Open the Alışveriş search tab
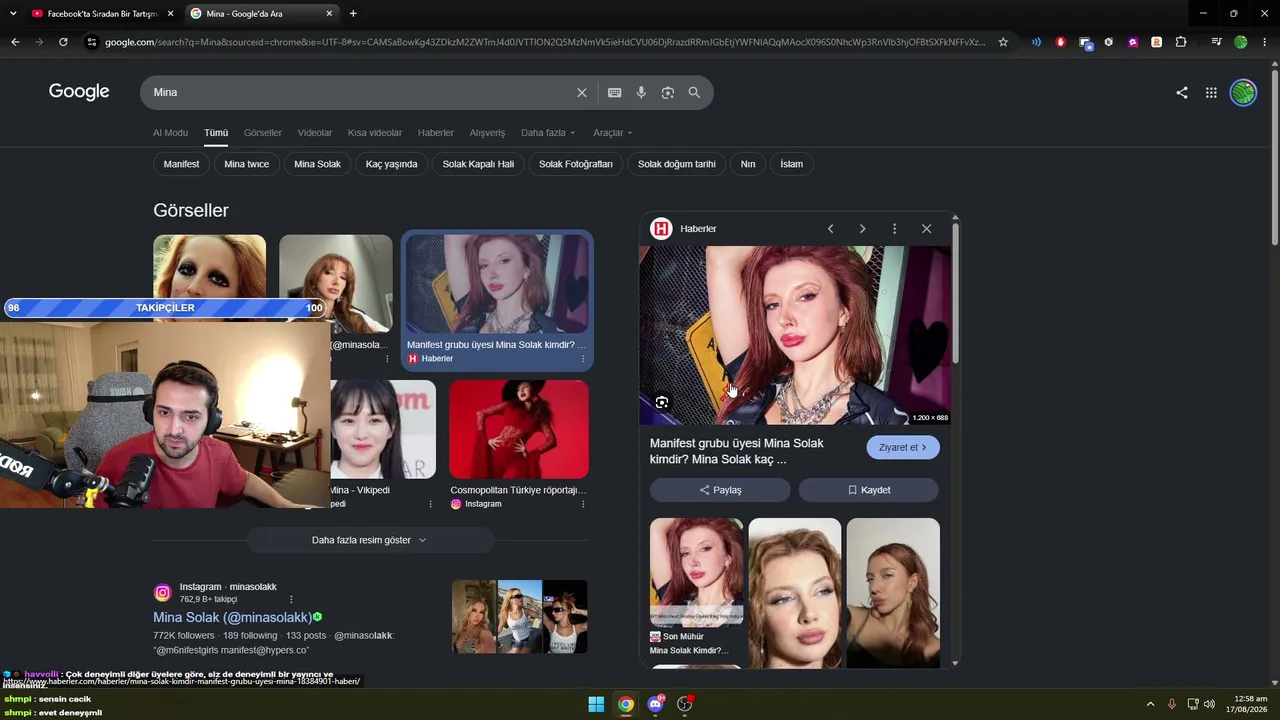 click(488, 133)
